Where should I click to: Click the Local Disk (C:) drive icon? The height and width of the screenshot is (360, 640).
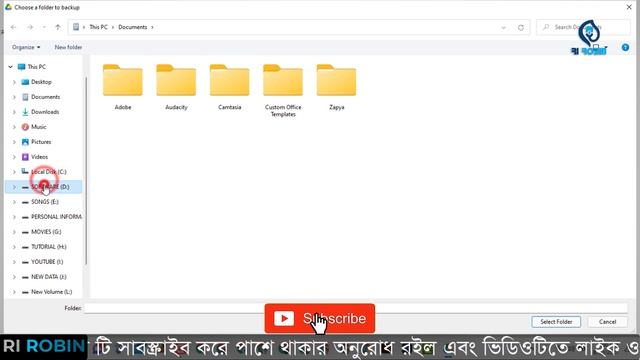[x=25, y=172]
